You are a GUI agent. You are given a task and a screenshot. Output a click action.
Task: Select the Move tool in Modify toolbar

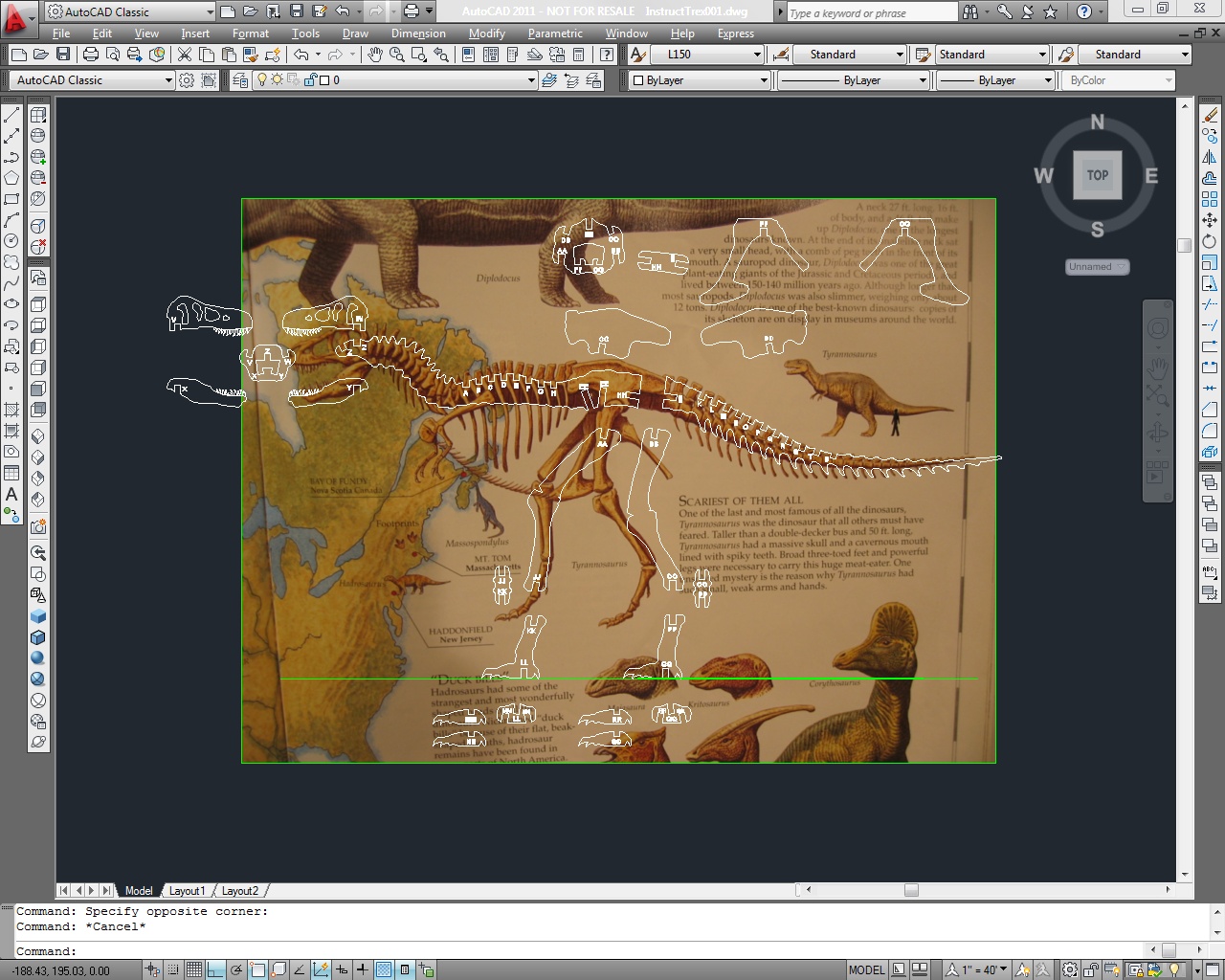[1211, 220]
